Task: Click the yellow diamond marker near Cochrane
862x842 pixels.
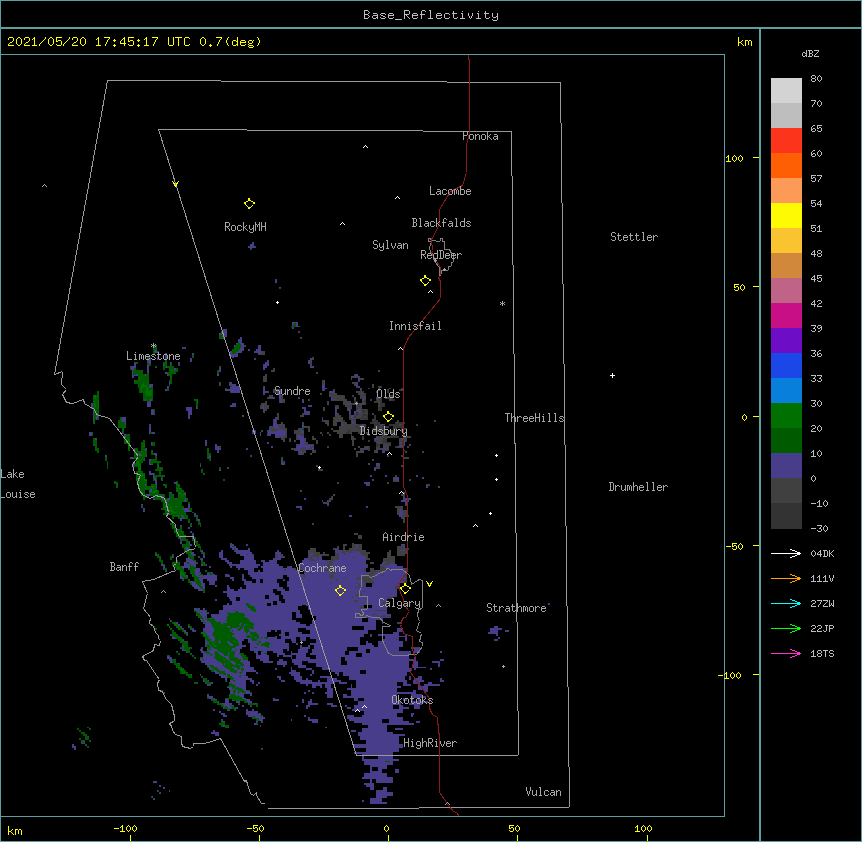Action: click(340, 591)
